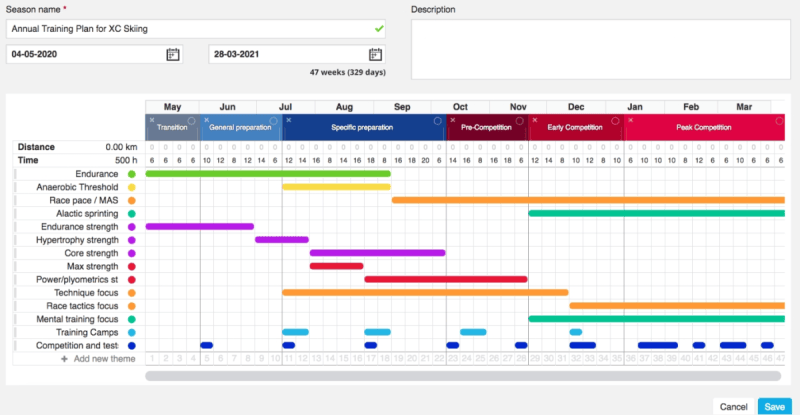Select the Jun month header
The height and width of the screenshot is (415, 800).
227,106
